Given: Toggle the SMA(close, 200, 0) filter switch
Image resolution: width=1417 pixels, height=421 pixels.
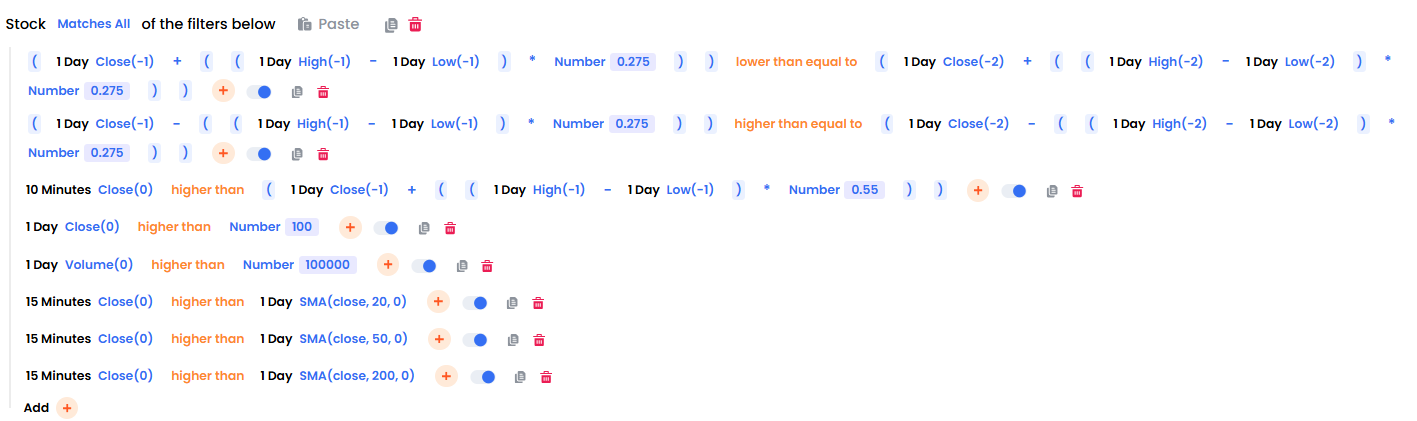Looking at the screenshot, I should pos(483,377).
